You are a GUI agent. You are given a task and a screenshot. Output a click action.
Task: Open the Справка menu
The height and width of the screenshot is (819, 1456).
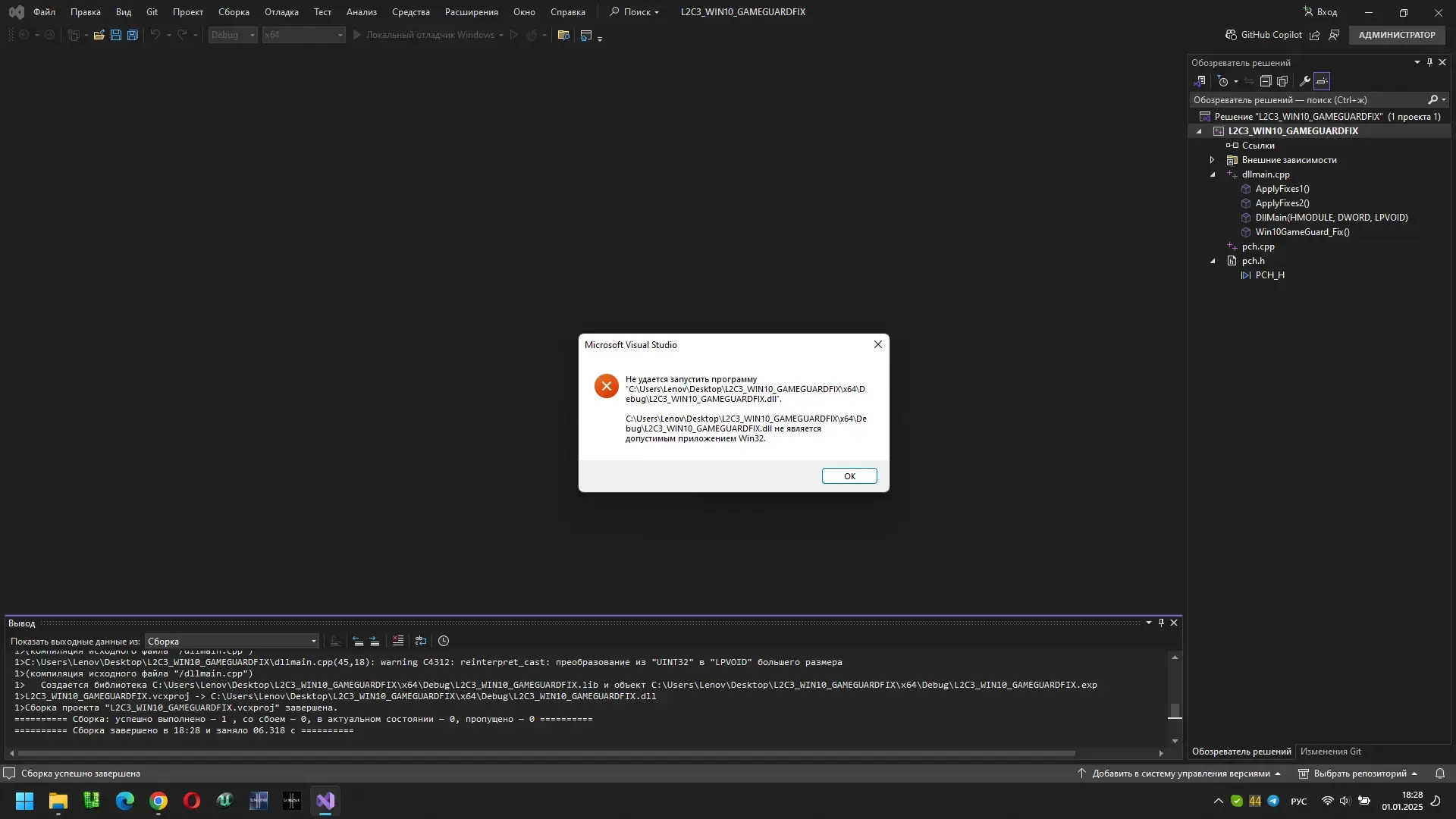pos(568,12)
